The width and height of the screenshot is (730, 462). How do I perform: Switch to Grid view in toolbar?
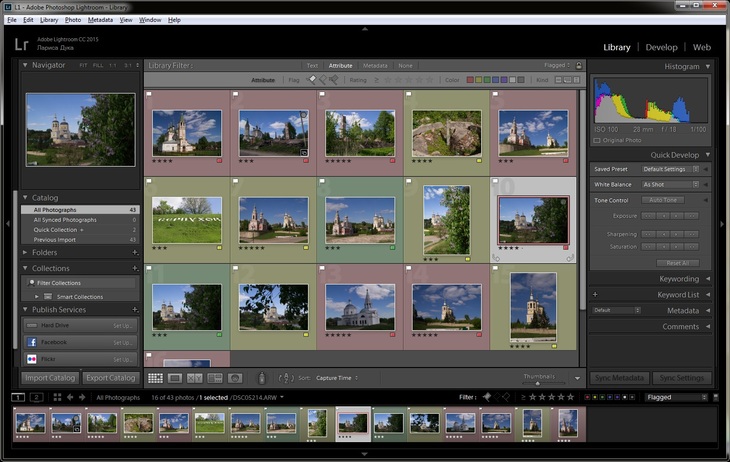click(155, 378)
